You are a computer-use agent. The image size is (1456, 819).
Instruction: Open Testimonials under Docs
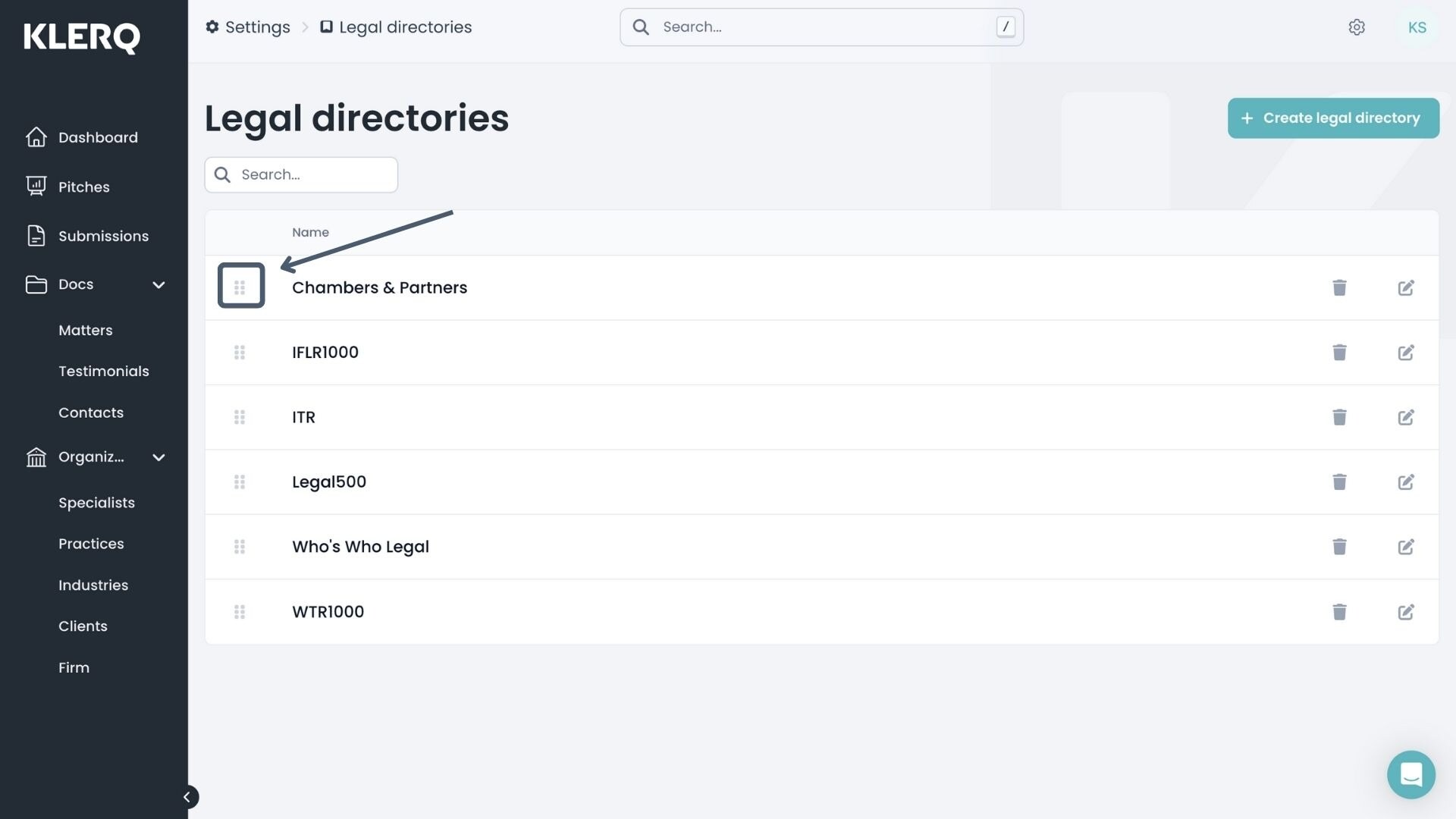click(104, 372)
